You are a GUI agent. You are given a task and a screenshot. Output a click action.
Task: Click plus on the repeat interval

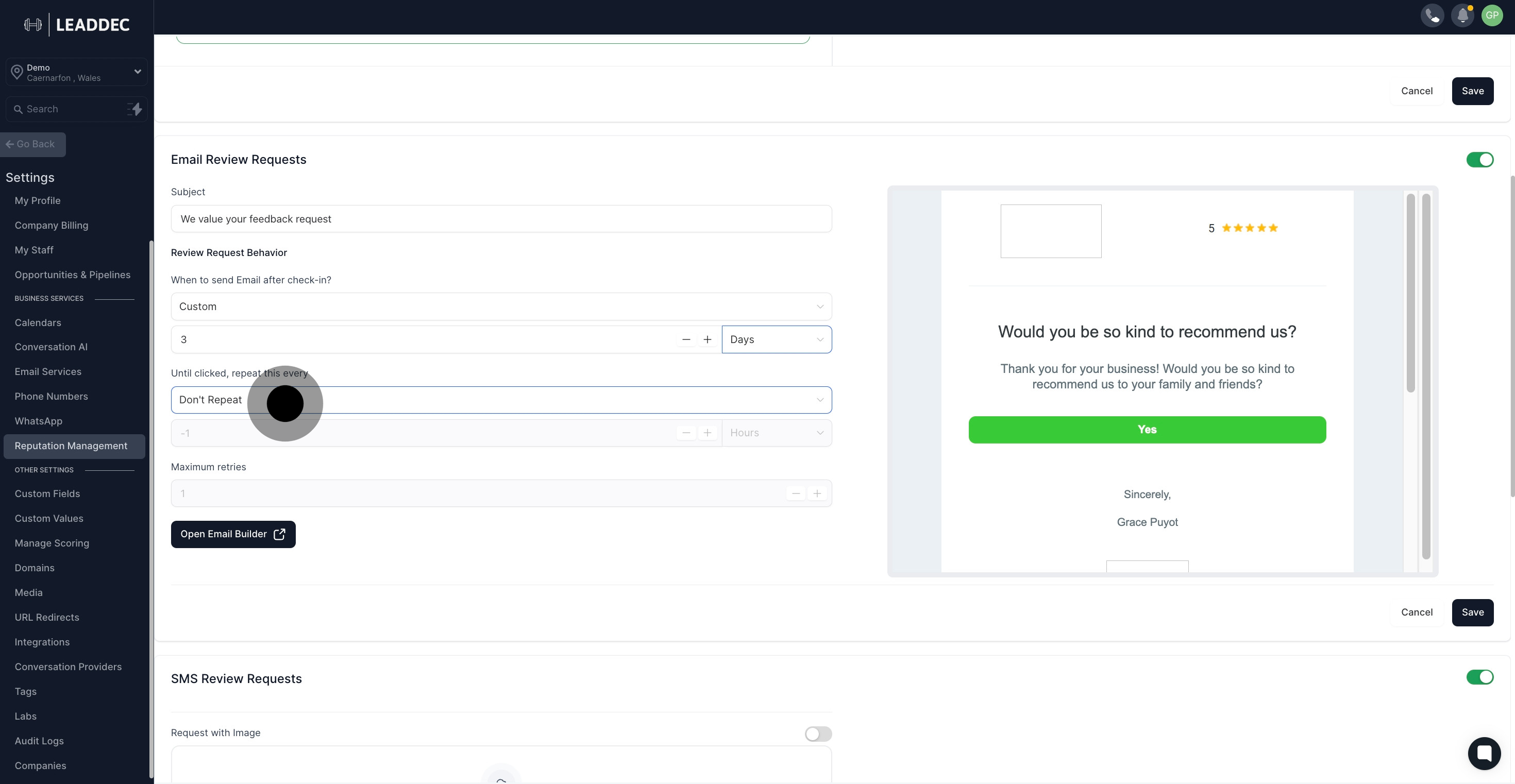click(708, 433)
